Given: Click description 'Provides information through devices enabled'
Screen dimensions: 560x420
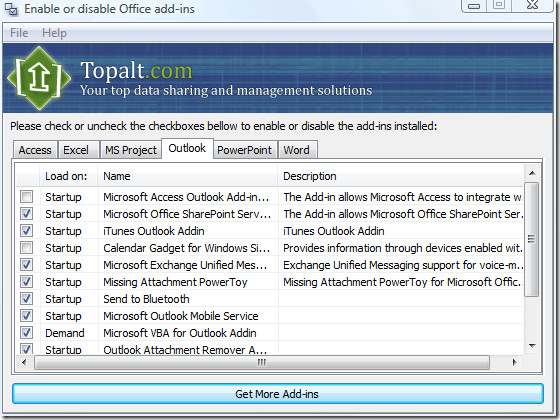Looking at the screenshot, I should (403, 248).
